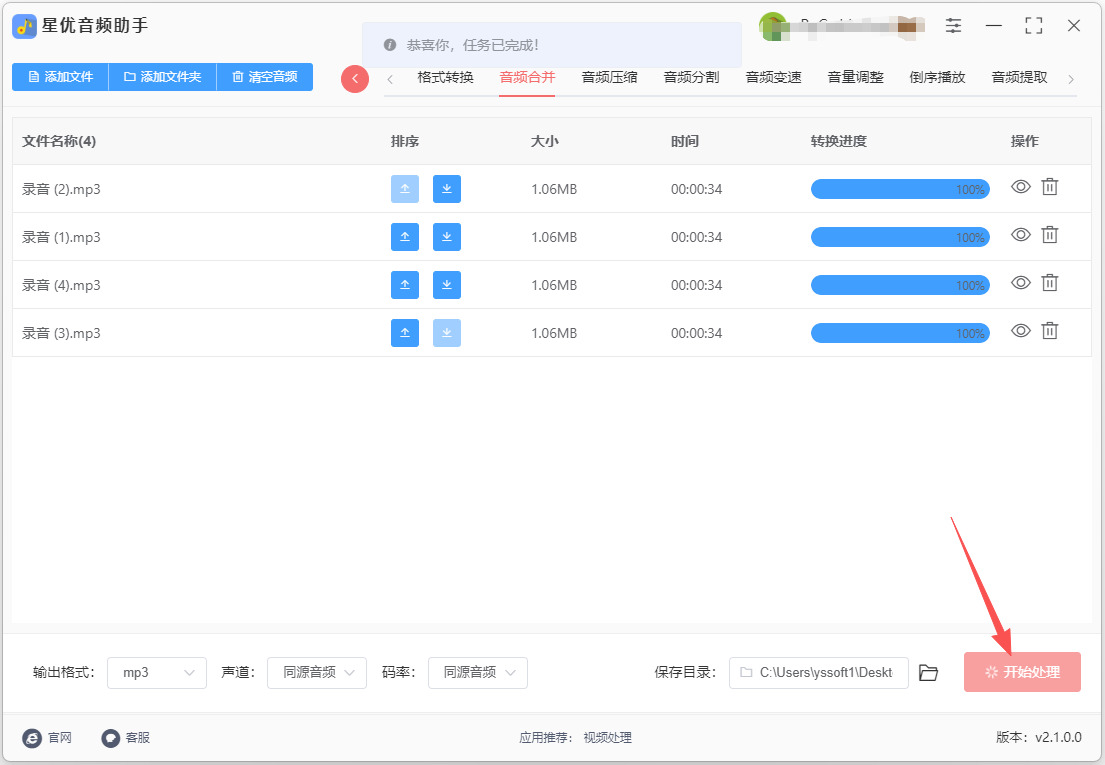This screenshot has height=765, width=1105.
Task: Preview 录音 (3).mp3 with eye icon
Action: tap(1020, 331)
